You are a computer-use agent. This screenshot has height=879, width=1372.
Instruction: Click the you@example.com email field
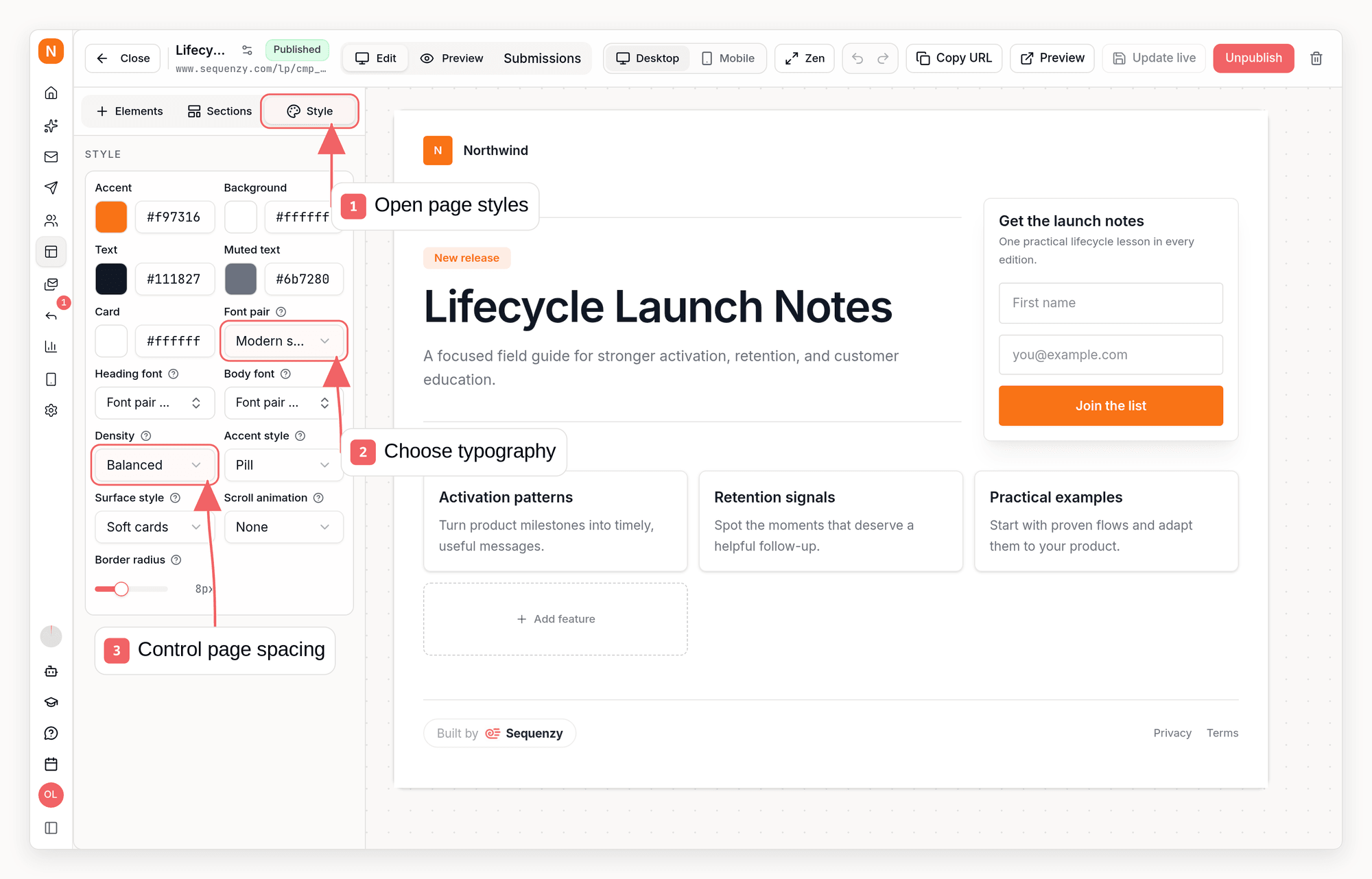[1111, 354]
